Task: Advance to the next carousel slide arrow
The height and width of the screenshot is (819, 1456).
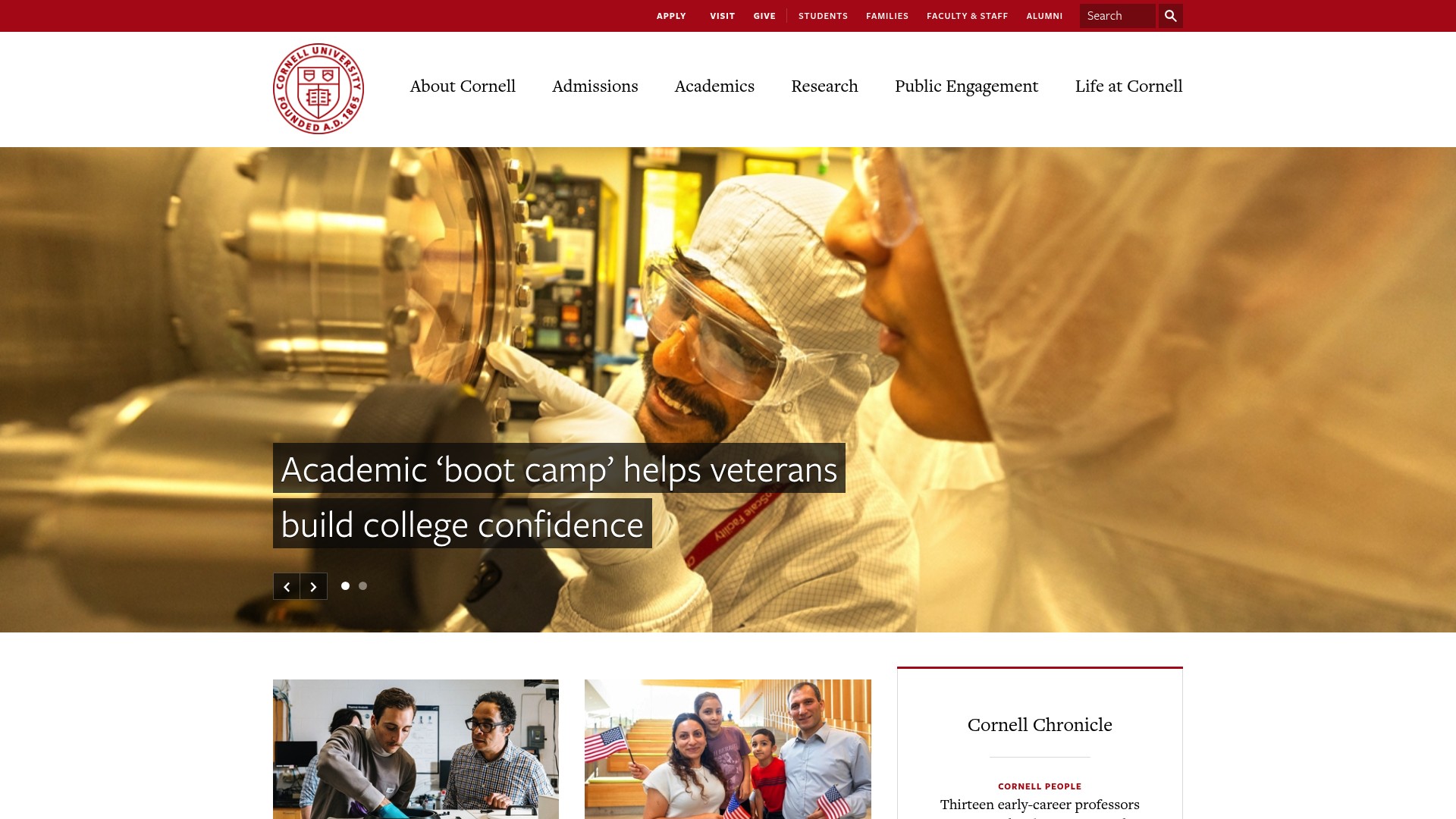Action: pyautogui.click(x=313, y=586)
